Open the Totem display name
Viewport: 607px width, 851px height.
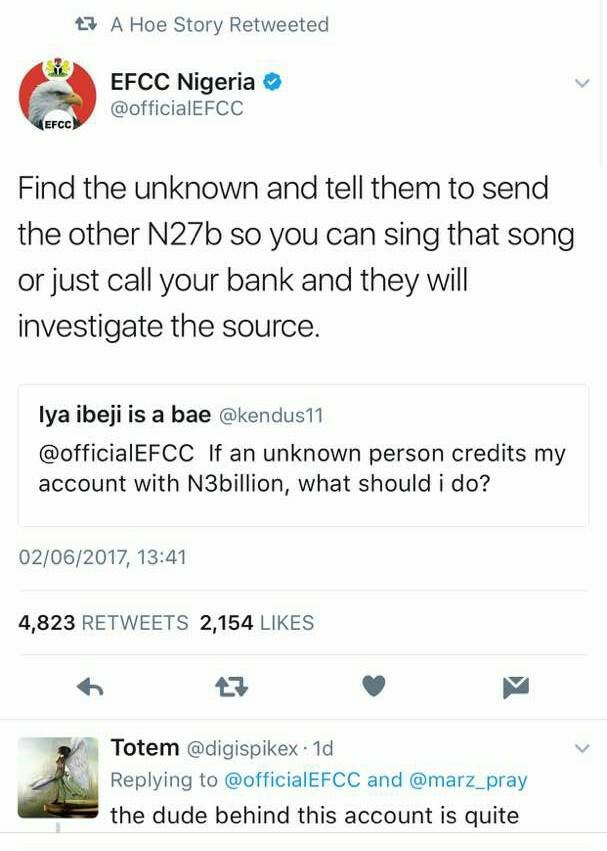145,747
